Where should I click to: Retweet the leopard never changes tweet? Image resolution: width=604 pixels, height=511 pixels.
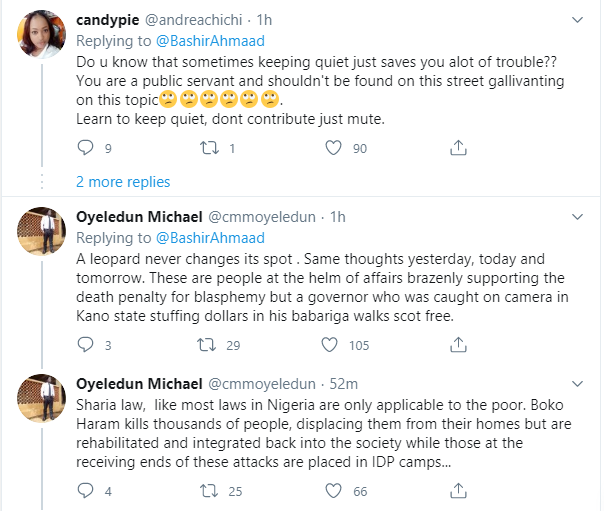point(207,345)
